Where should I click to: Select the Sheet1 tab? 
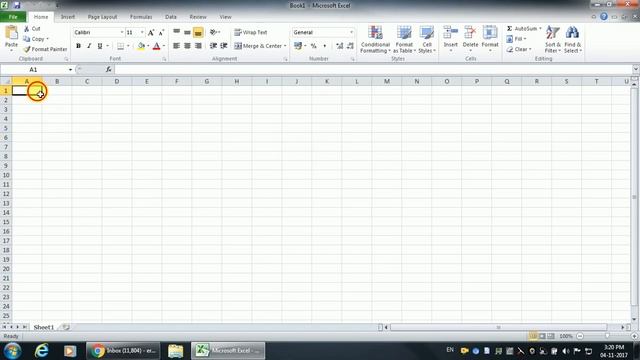(x=44, y=327)
